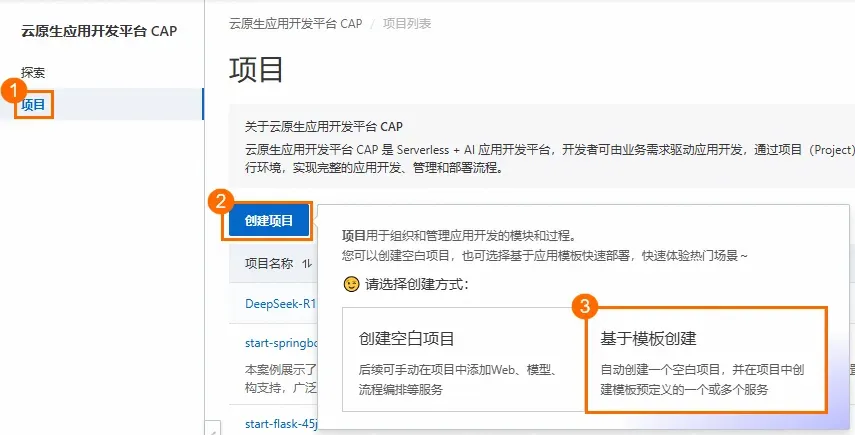The image size is (855, 435).
Task: Click the 关于云原生应用开发平台 CAP info banner
Action: click(542, 146)
